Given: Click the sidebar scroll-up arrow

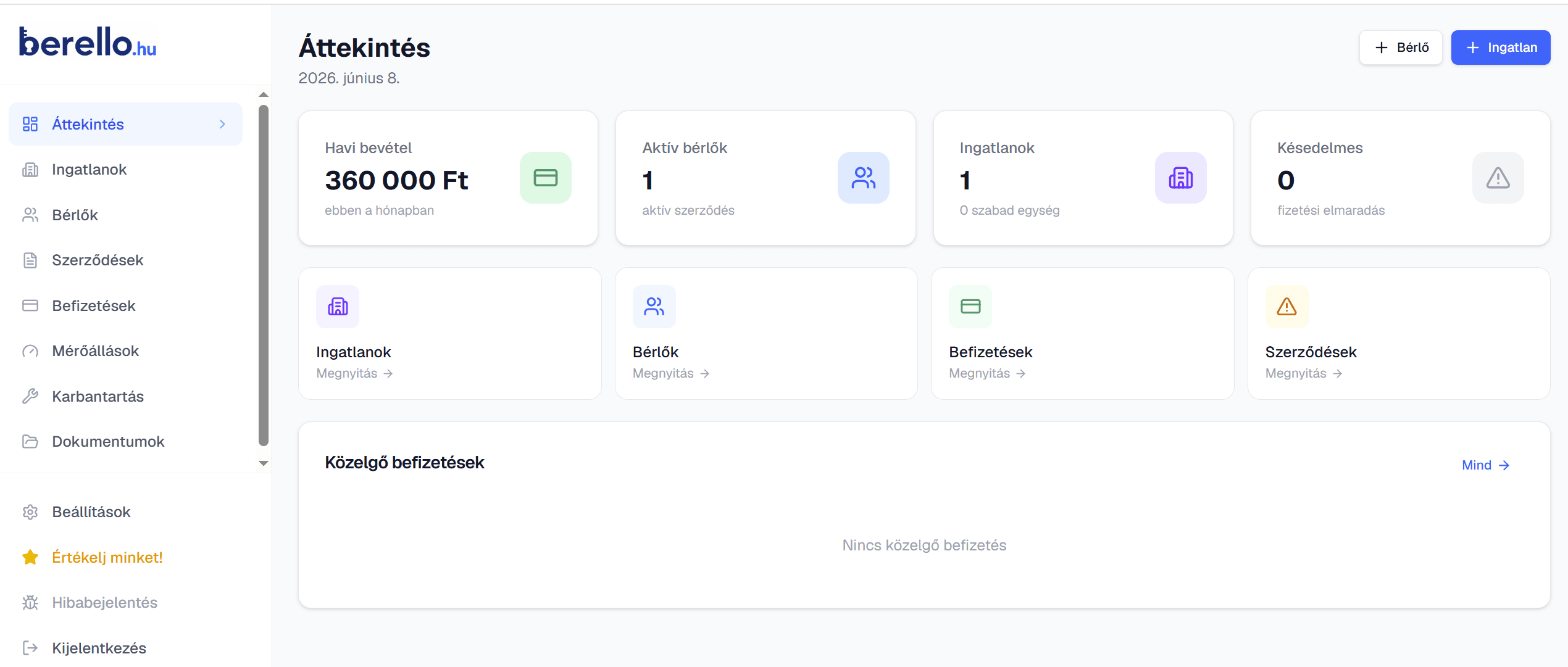Looking at the screenshot, I should pyautogui.click(x=264, y=94).
